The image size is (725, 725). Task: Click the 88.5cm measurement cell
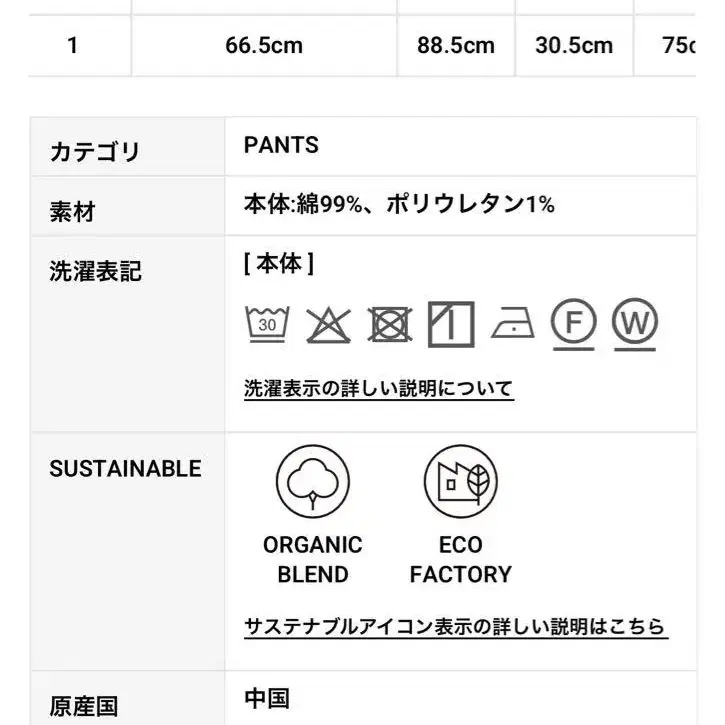(456, 45)
